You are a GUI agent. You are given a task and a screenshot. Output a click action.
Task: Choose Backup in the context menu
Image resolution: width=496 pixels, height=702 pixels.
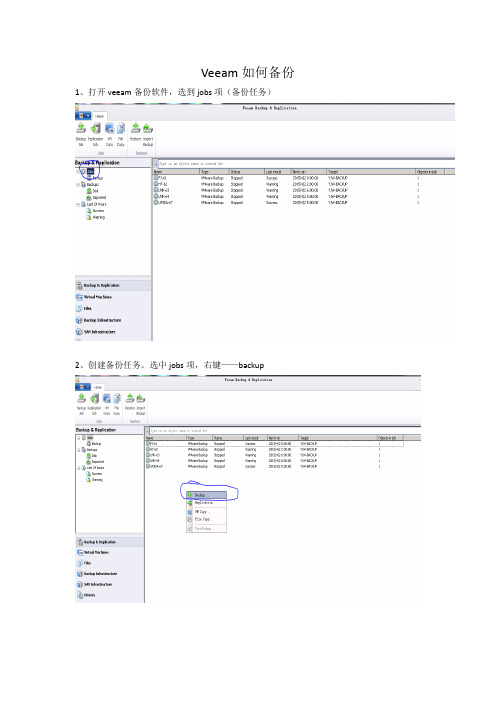pyautogui.click(x=206, y=495)
